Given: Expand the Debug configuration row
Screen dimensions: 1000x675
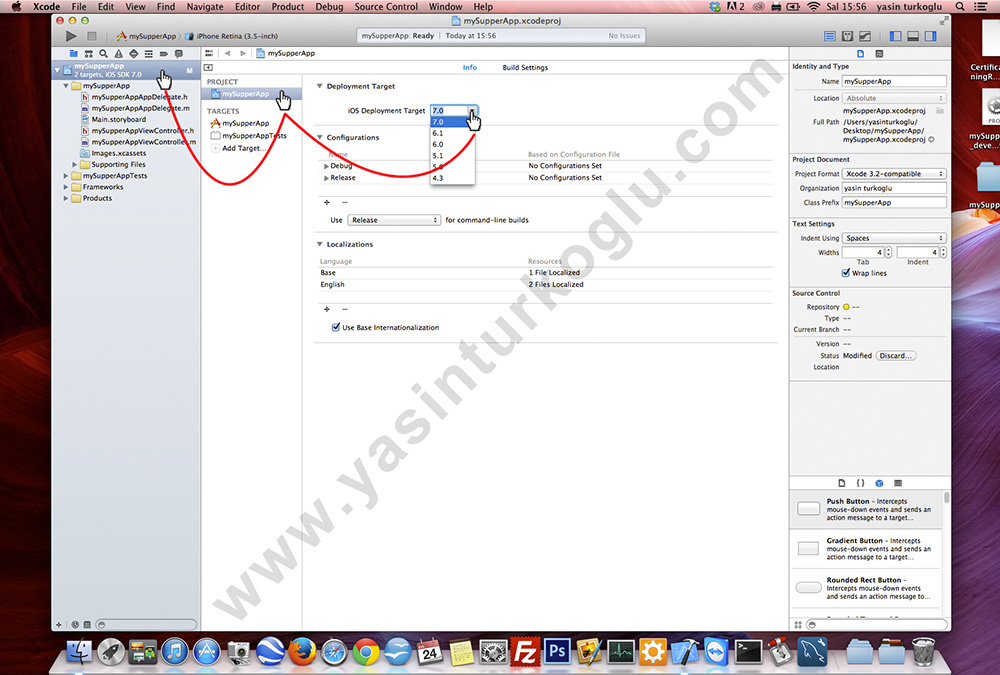Looking at the screenshot, I should tap(326, 166).
